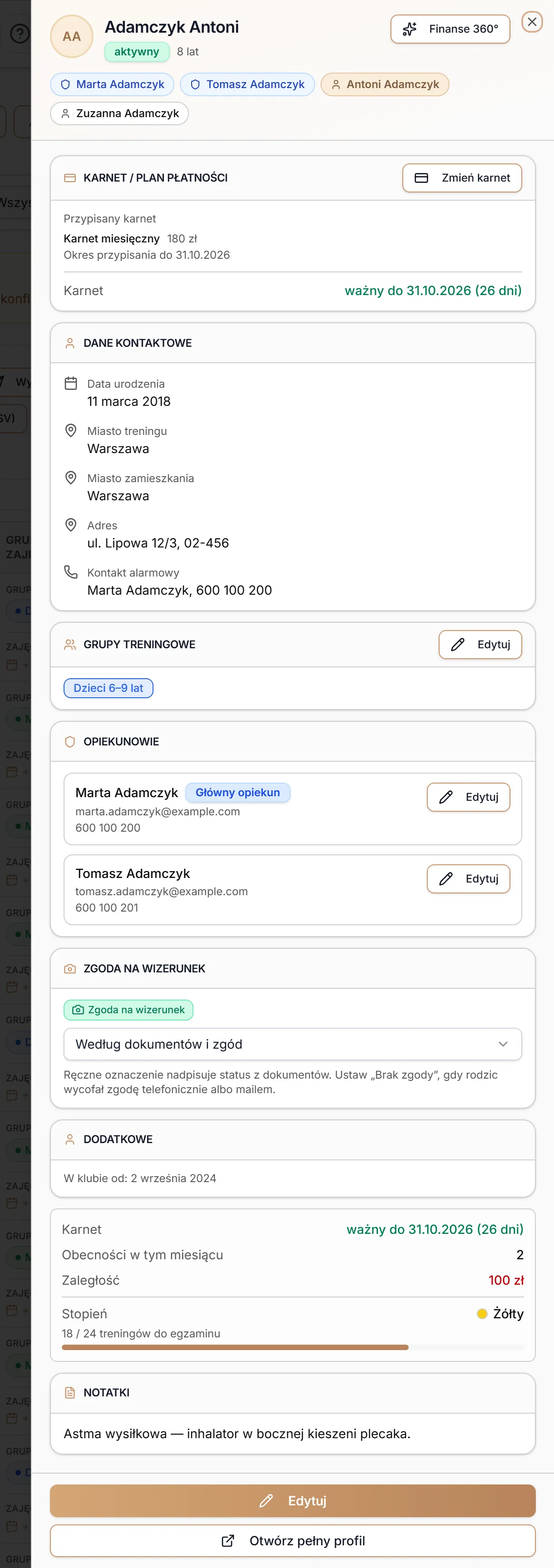Click the calendar icon next to Data urodzenia

(x=71, y=384)
